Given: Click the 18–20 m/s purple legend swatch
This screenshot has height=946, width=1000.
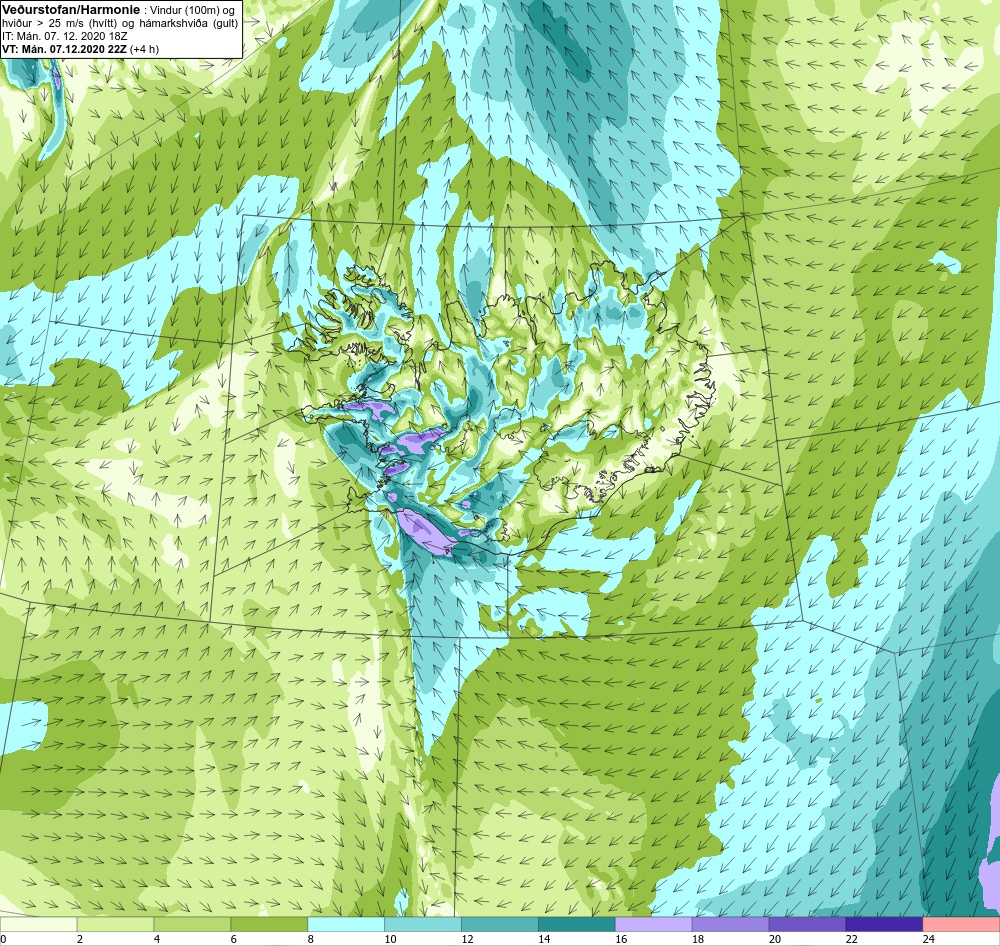Looking at the screenshot, I should click(730, 924).
